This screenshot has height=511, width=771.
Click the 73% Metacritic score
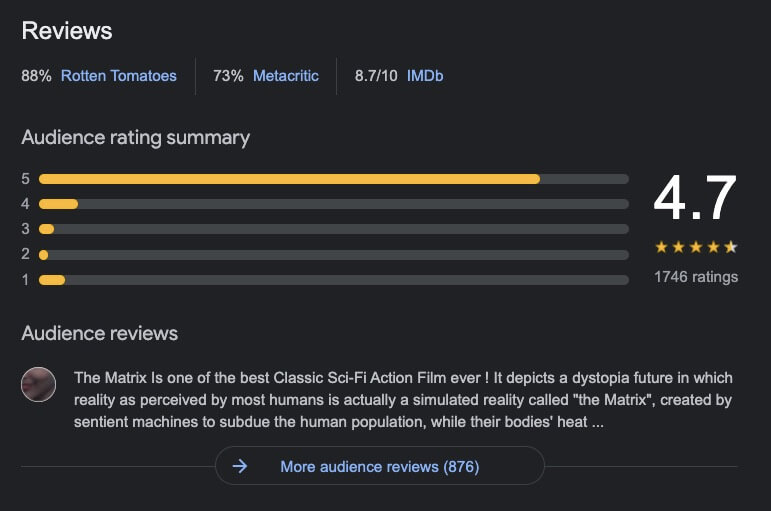click(228, 76)
